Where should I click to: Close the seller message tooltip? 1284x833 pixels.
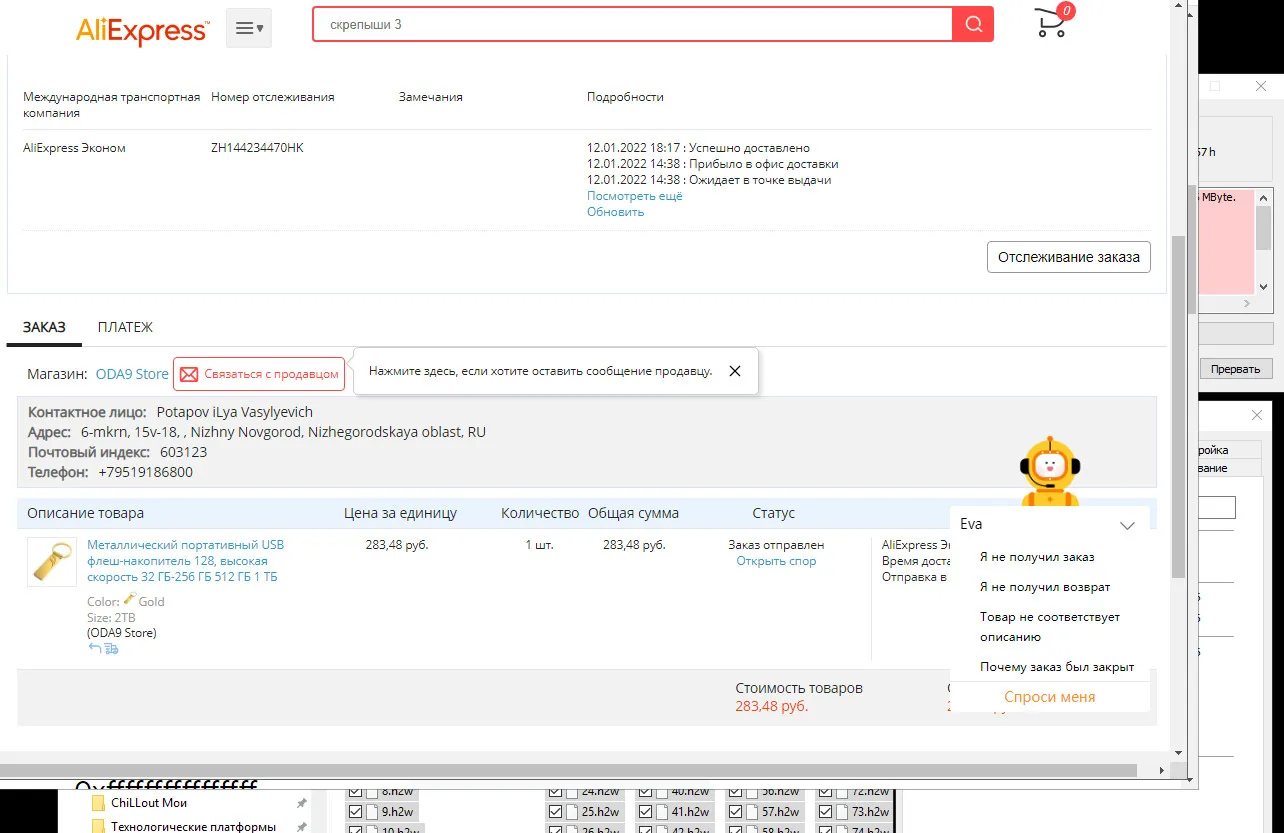(735, 371)
